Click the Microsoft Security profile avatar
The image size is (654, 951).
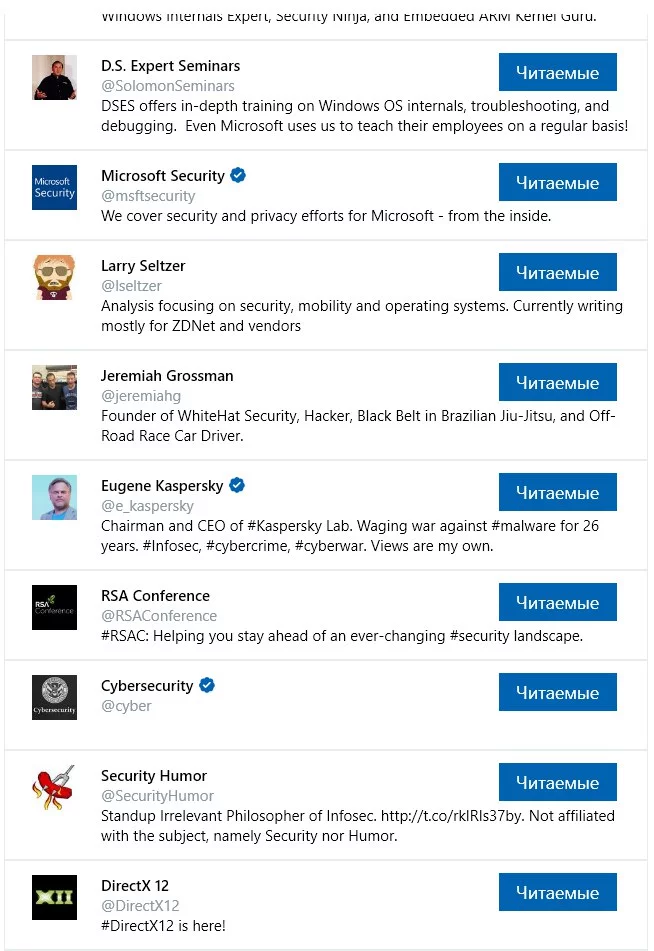54,187
